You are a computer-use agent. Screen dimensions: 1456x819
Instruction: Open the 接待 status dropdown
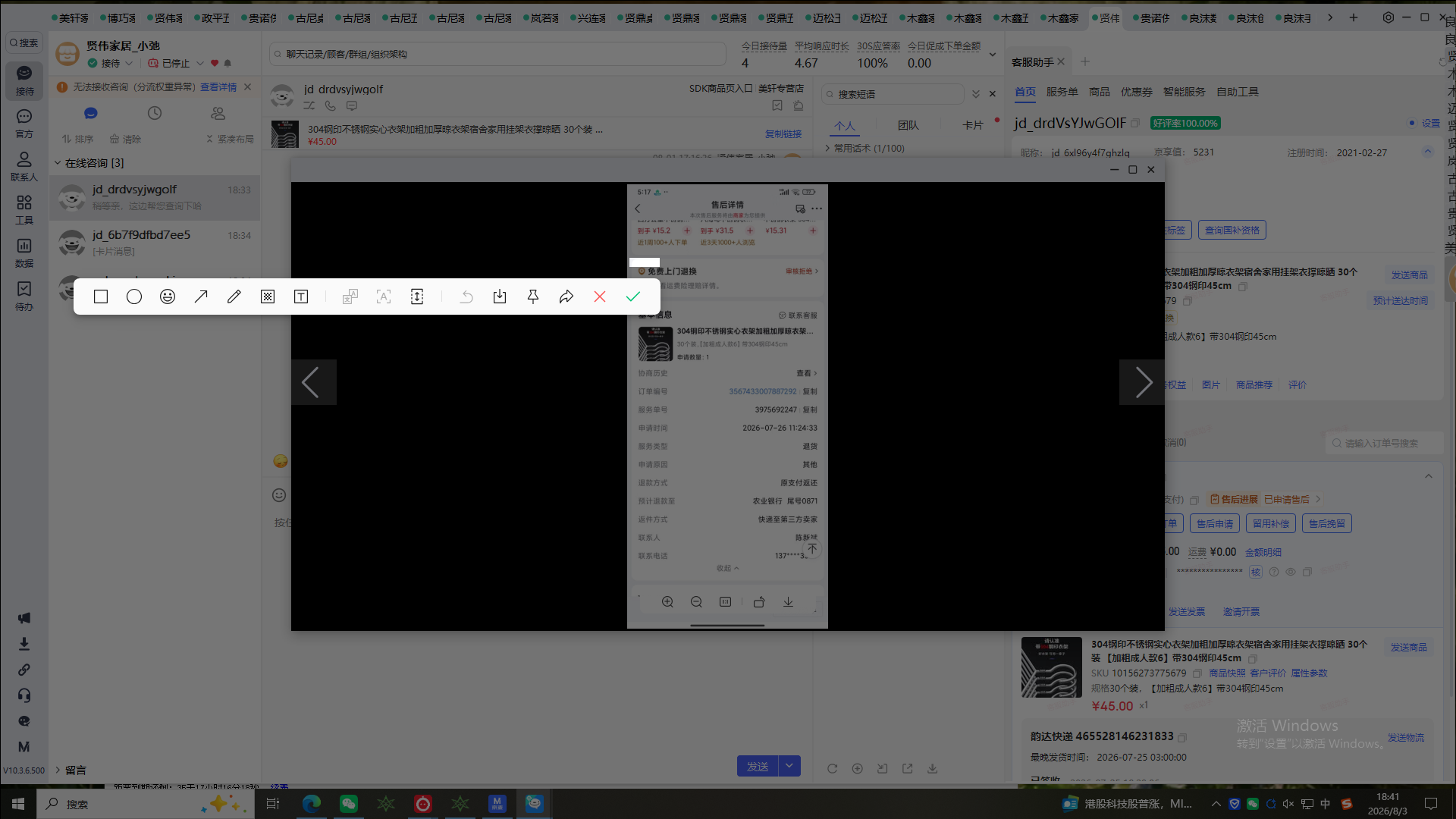129,63
